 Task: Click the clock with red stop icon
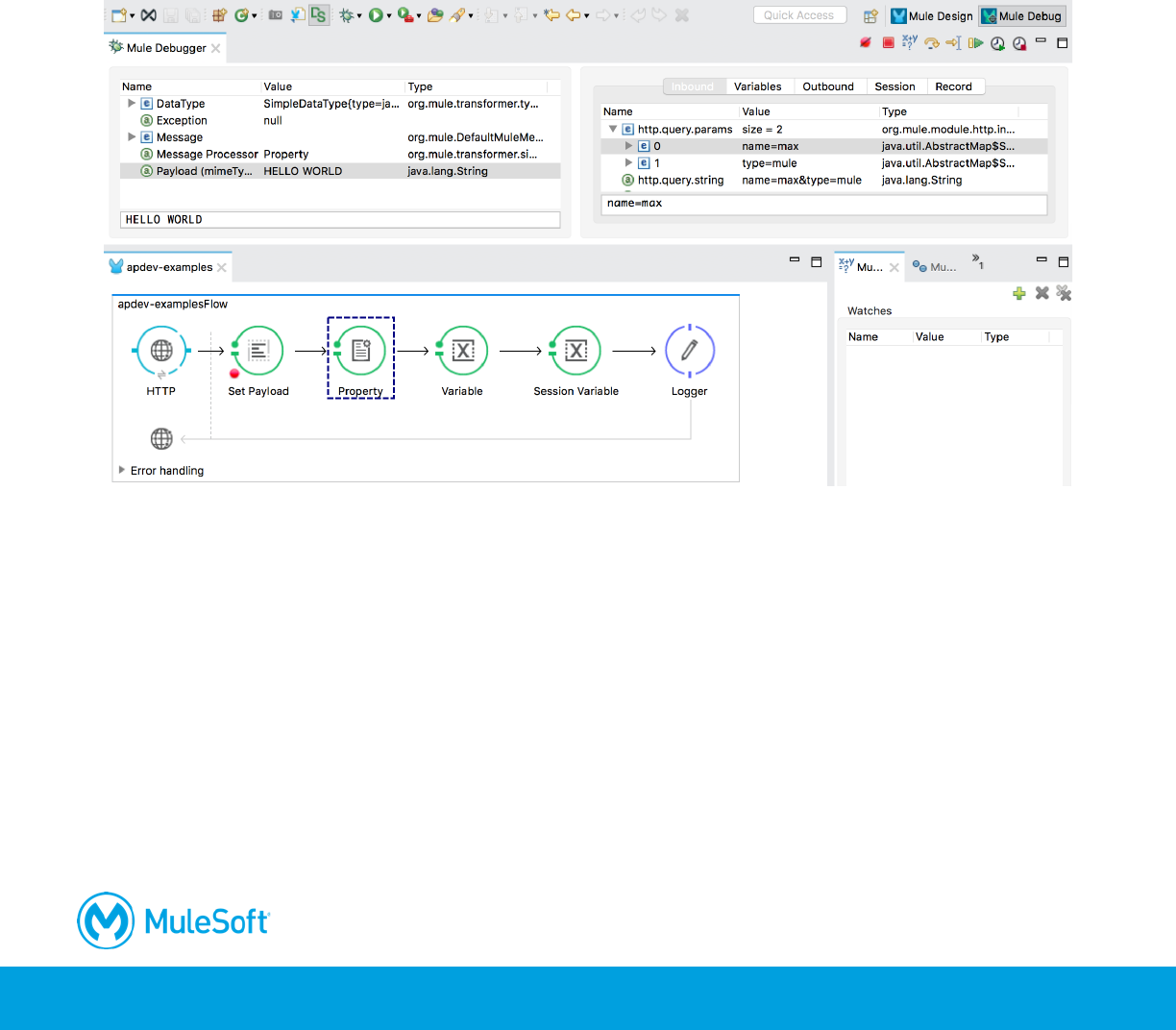pos(1019,43)
